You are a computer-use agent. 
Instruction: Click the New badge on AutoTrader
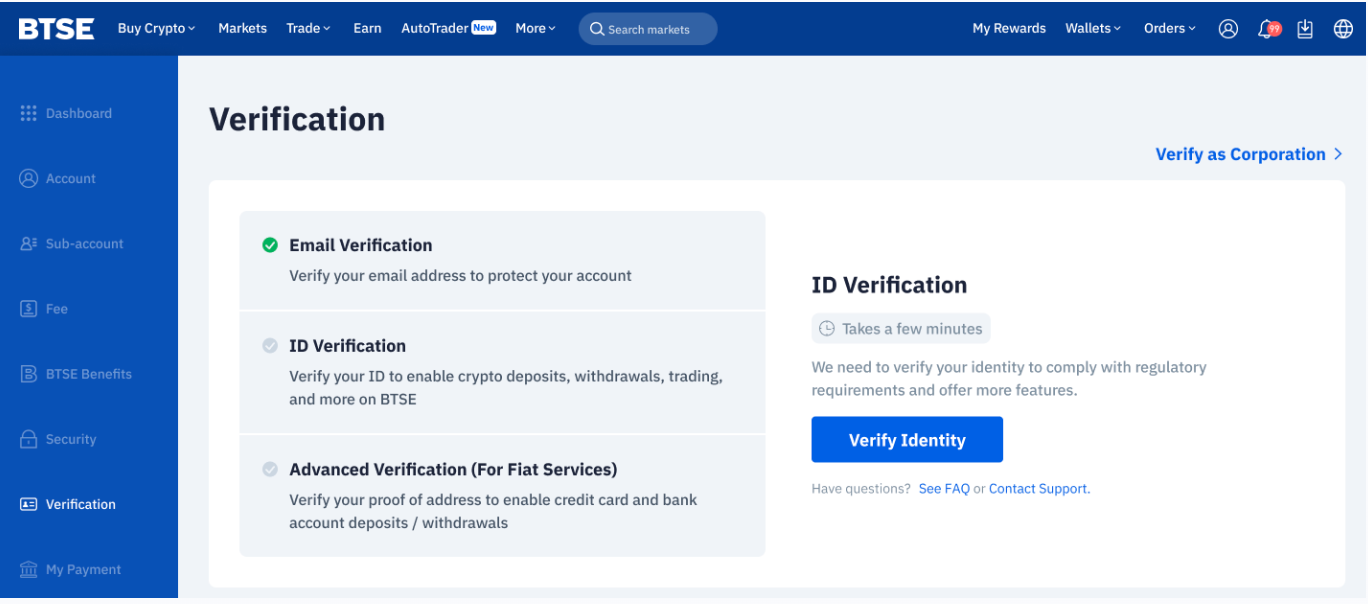point(484,27)
